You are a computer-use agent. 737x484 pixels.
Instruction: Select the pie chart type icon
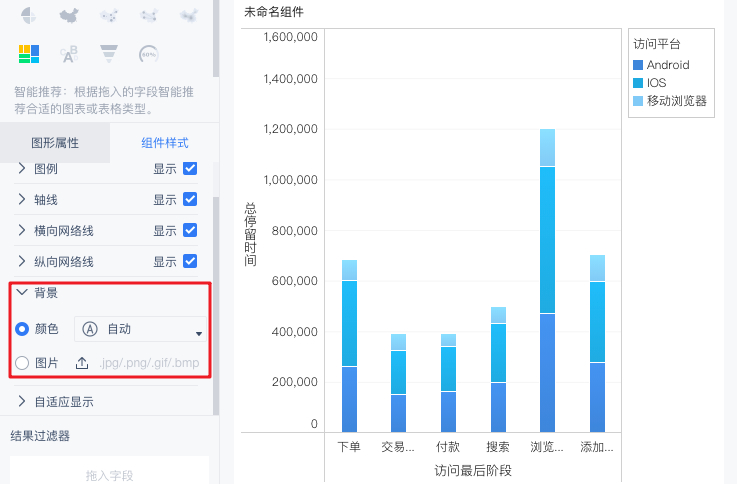point(29,16)
